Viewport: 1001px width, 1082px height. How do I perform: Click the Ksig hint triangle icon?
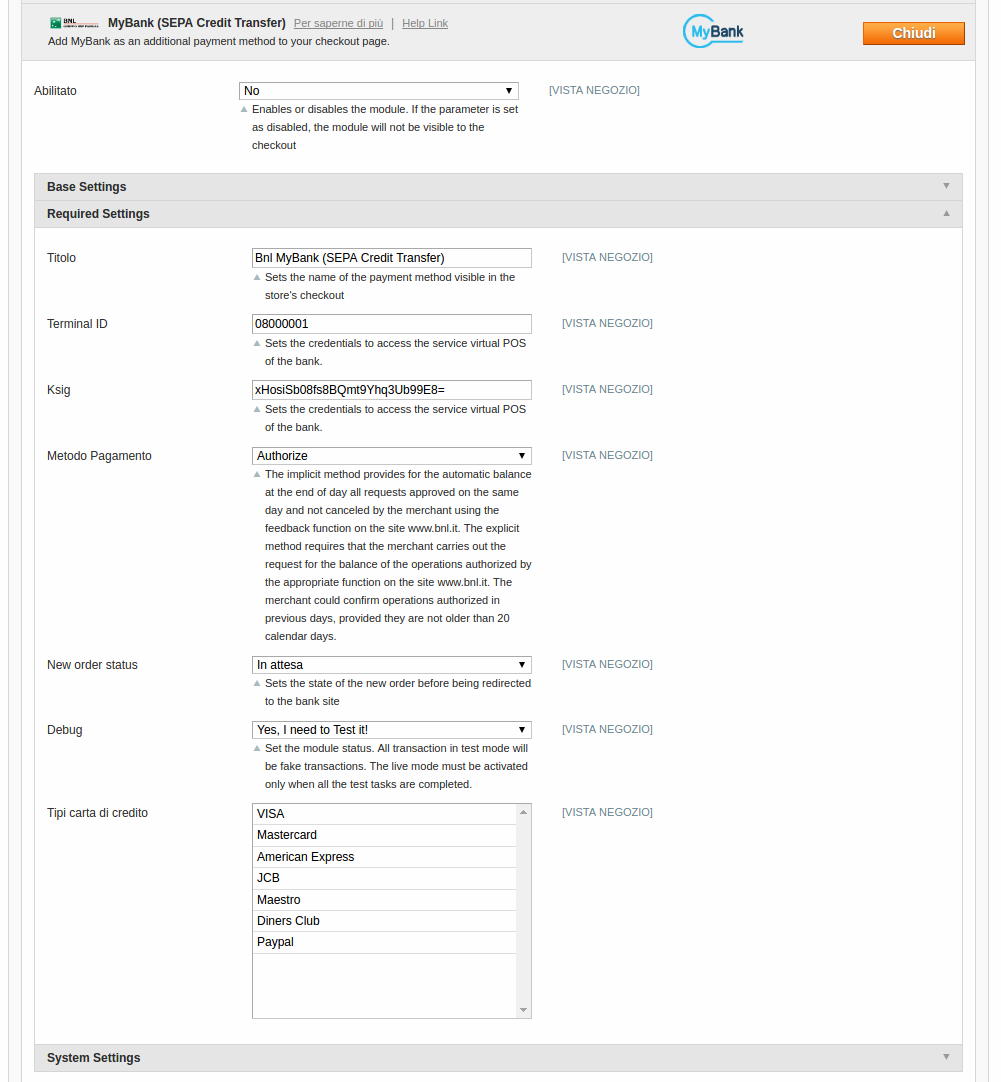[257, 409]
